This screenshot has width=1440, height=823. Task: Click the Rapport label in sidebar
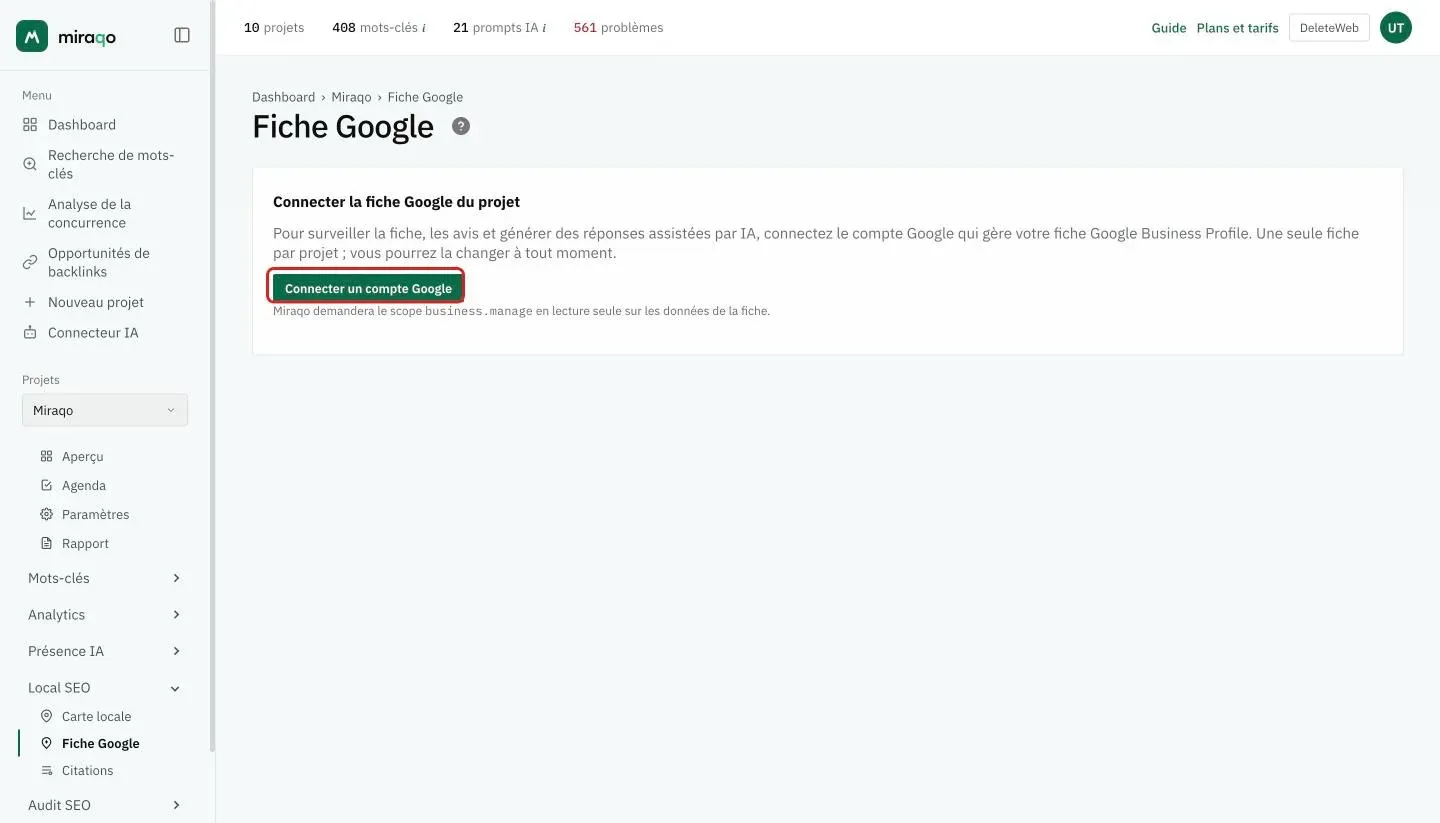(85, 543)
